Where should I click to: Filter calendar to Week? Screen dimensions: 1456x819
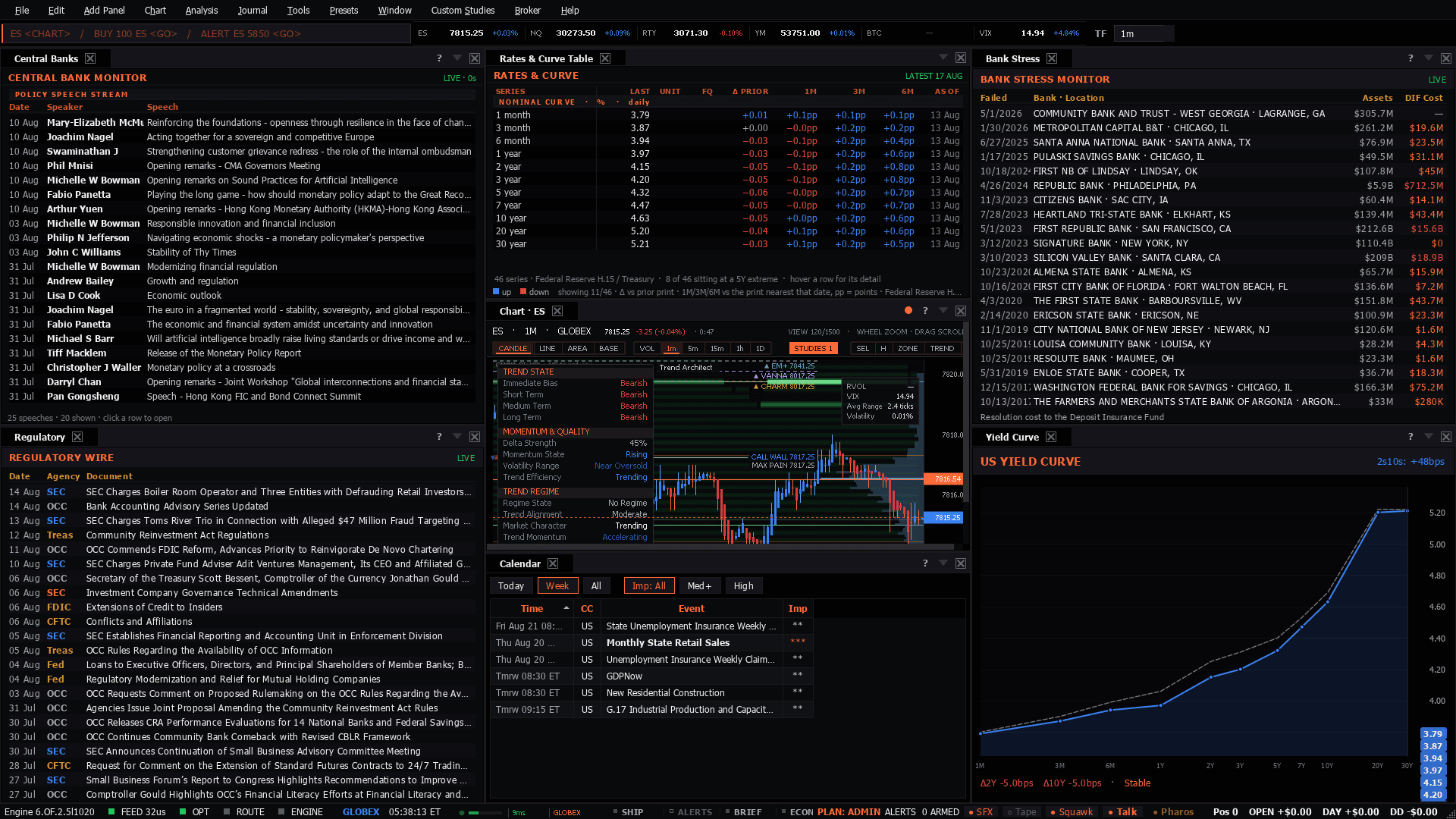coord(557,585)
